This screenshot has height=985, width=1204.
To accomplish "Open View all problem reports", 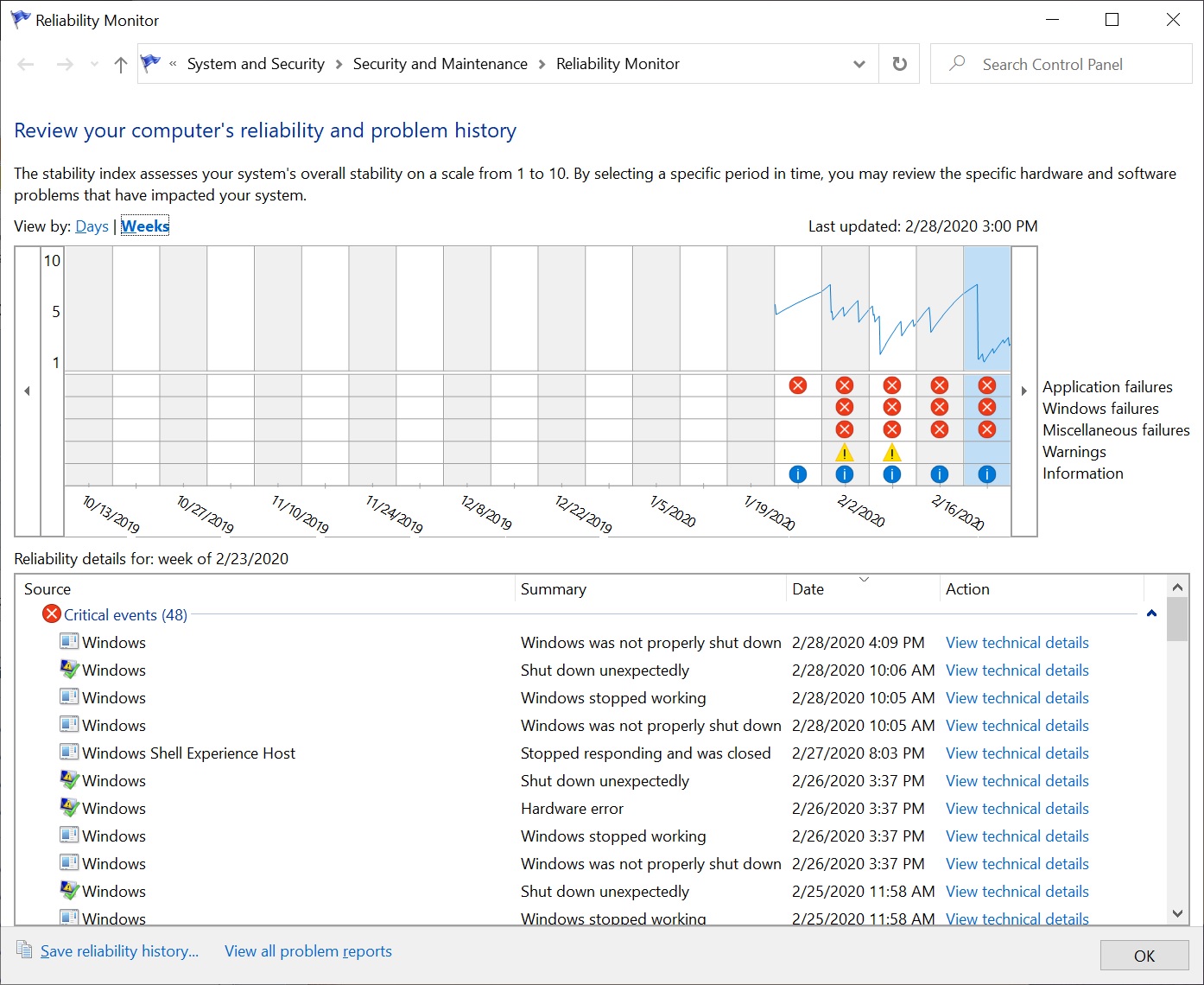I will 308,951.
